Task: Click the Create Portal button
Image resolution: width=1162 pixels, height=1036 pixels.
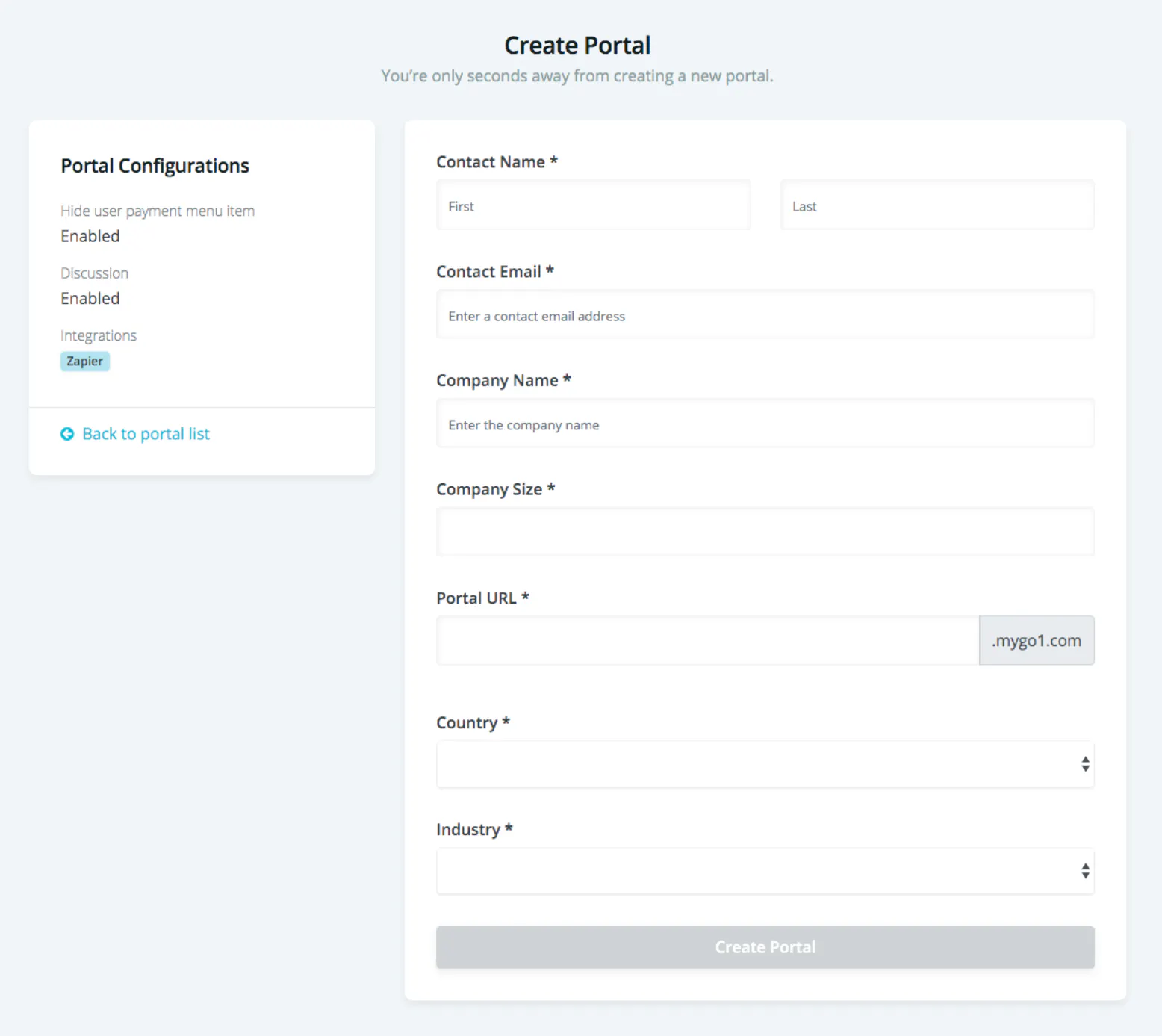Action: [765, 947]
